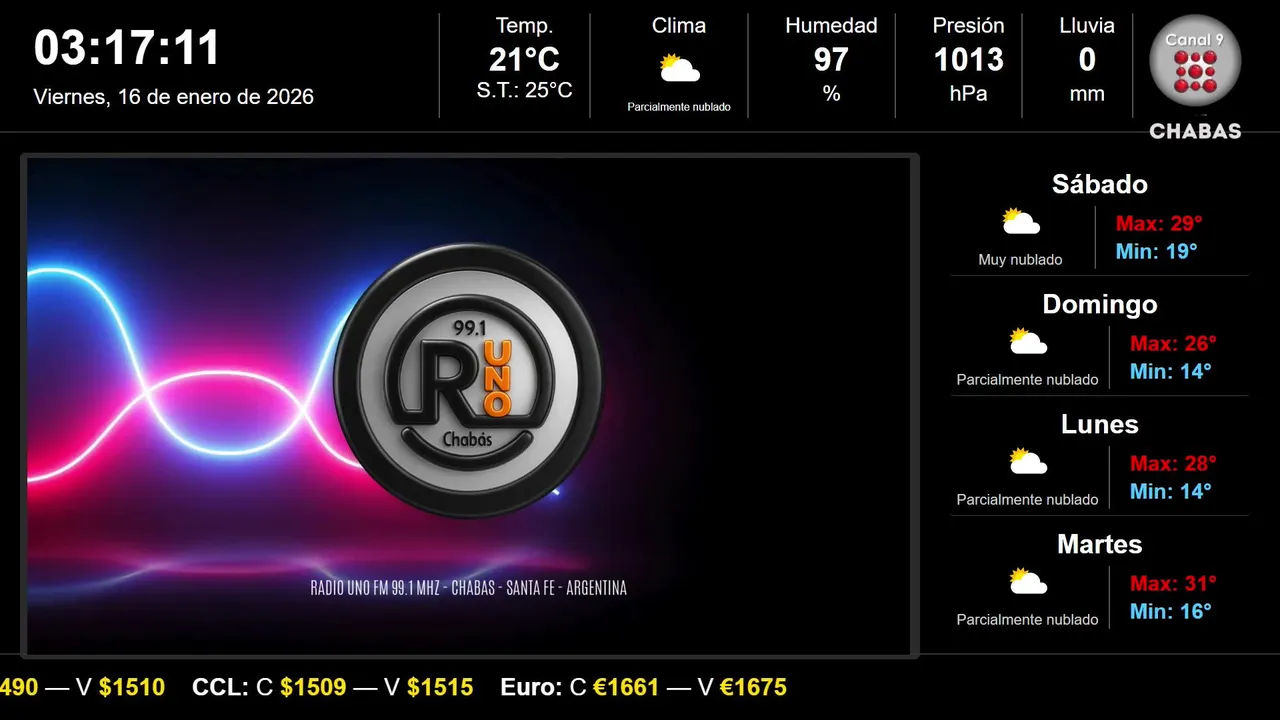This screenshot has height=720, width=1280.
Task: Click the CCL: label in the ticker
Action: tap(220, 687)
